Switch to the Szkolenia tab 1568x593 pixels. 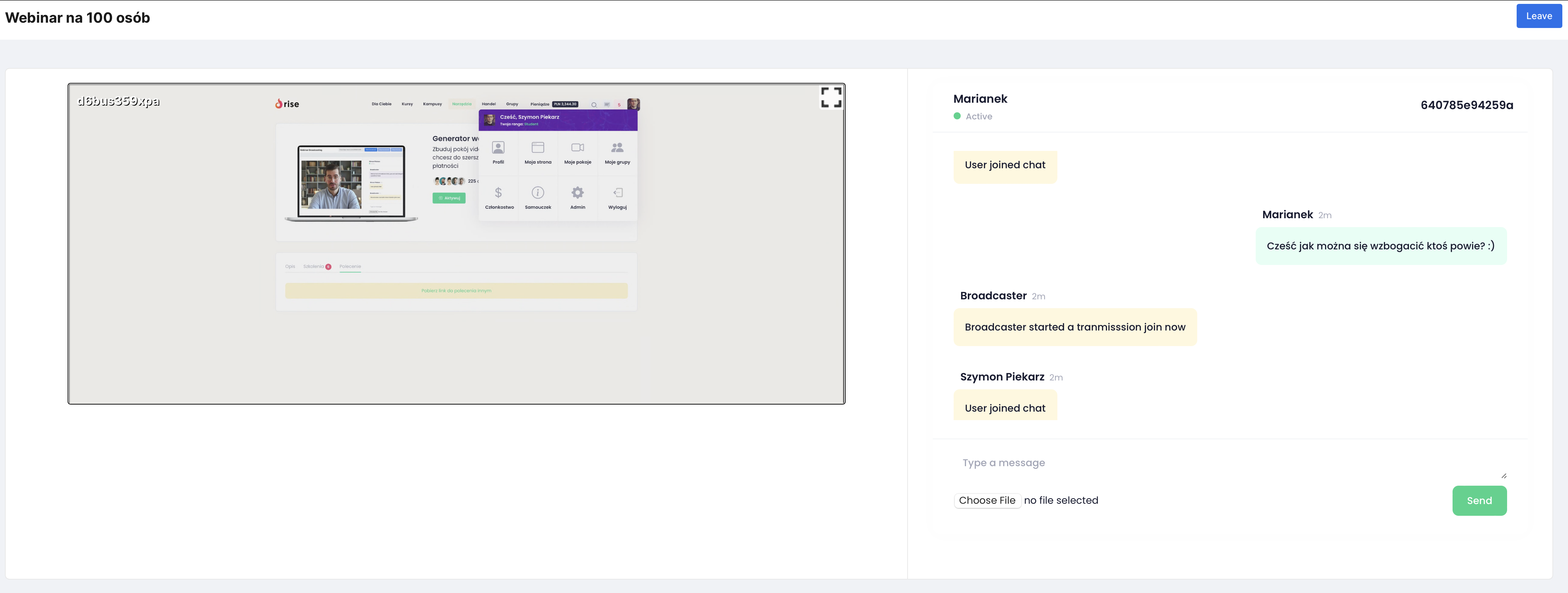[x=314, y=267]
